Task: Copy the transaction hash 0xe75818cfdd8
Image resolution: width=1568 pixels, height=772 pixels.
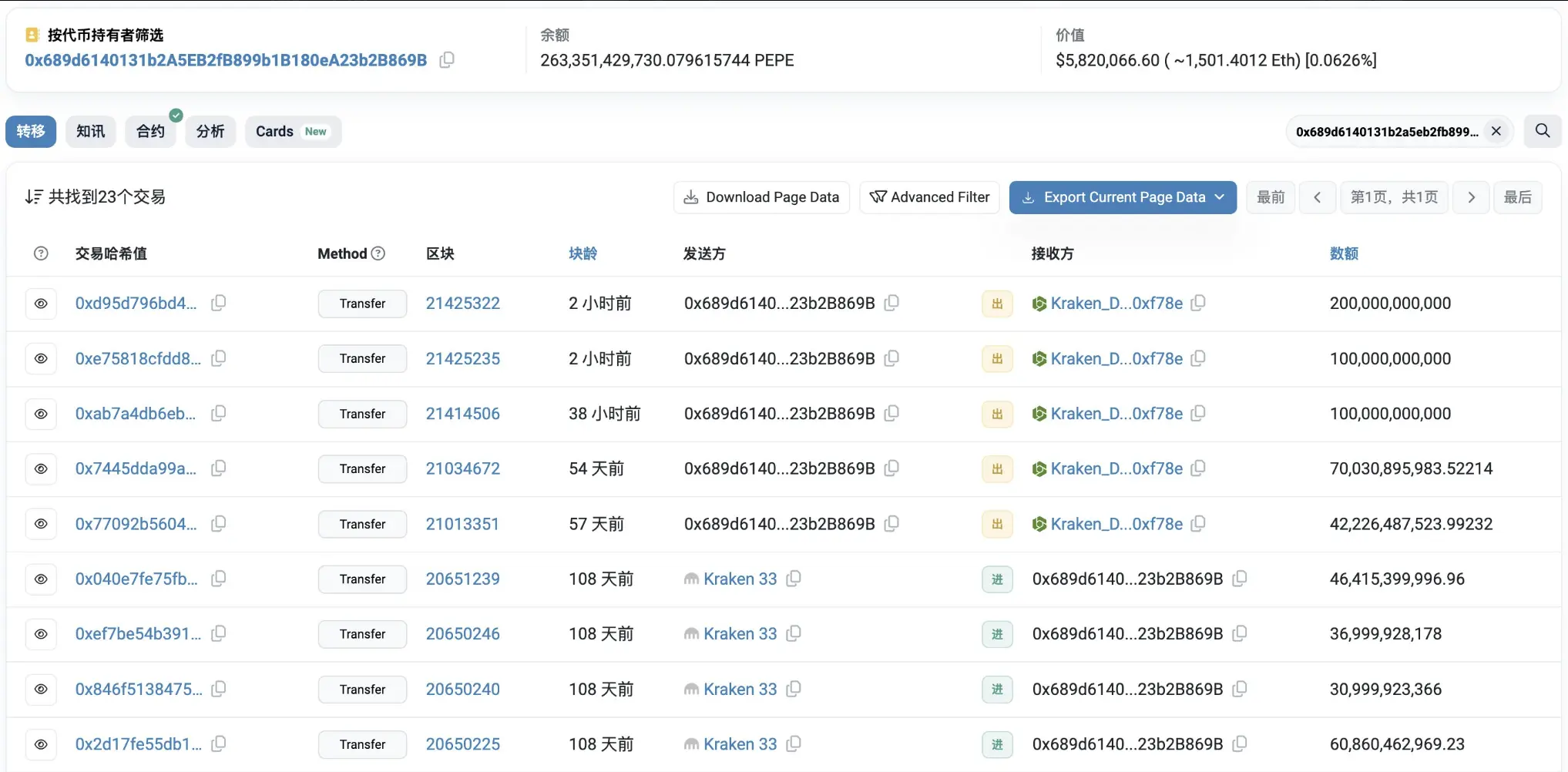Action: tap(218, 358)
